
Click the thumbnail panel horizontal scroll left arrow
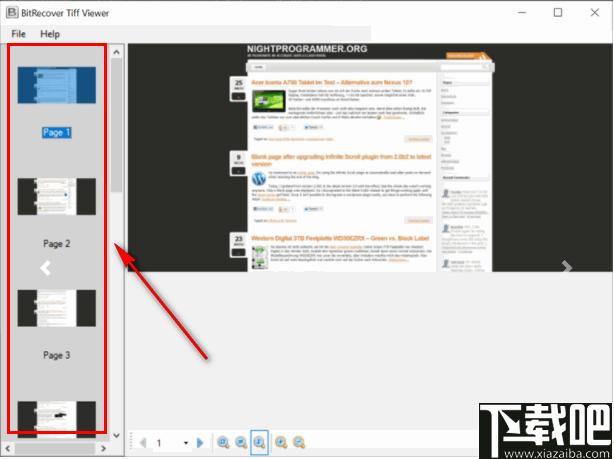[7, 448]
